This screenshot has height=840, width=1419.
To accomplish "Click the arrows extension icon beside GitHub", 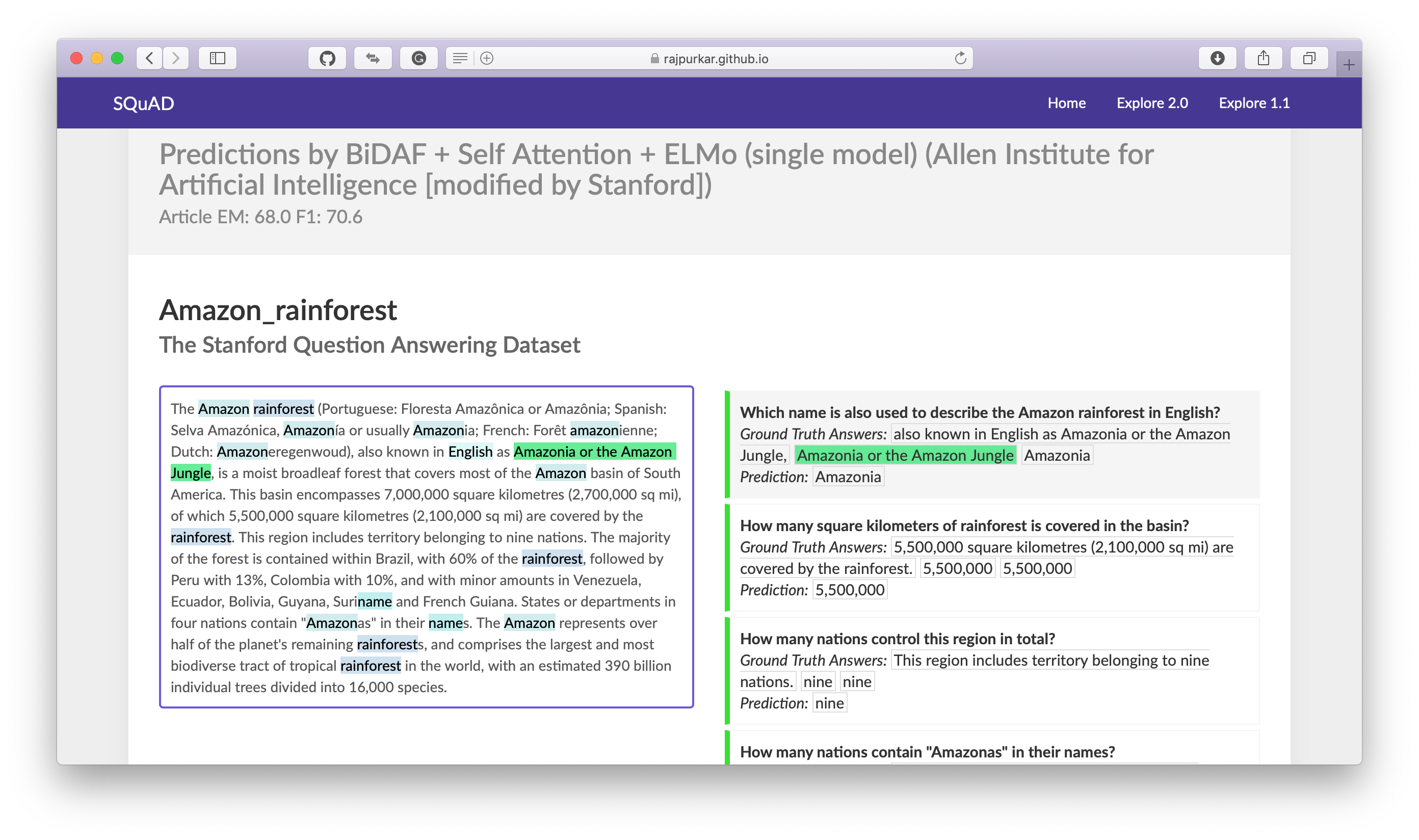I will 373,58.
